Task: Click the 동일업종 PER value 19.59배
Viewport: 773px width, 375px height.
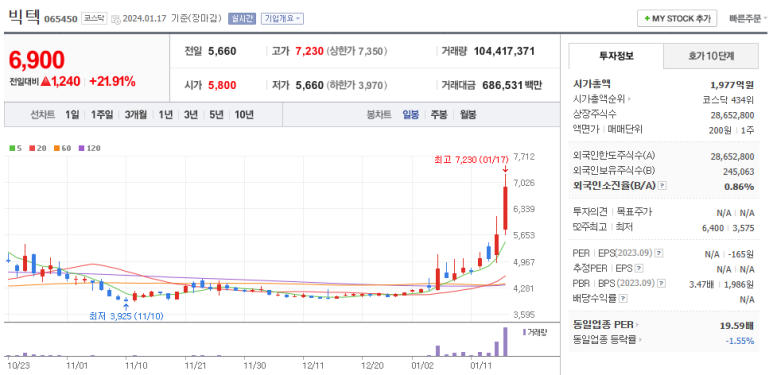Action: 737,325
